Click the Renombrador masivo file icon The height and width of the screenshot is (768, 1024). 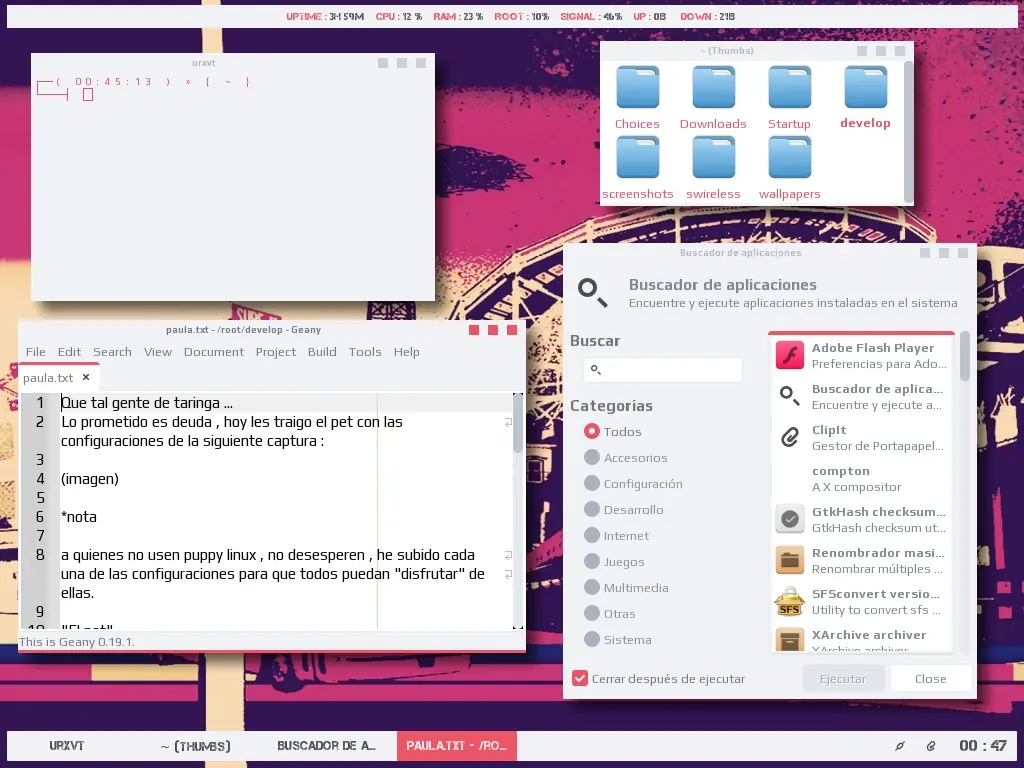789,560
